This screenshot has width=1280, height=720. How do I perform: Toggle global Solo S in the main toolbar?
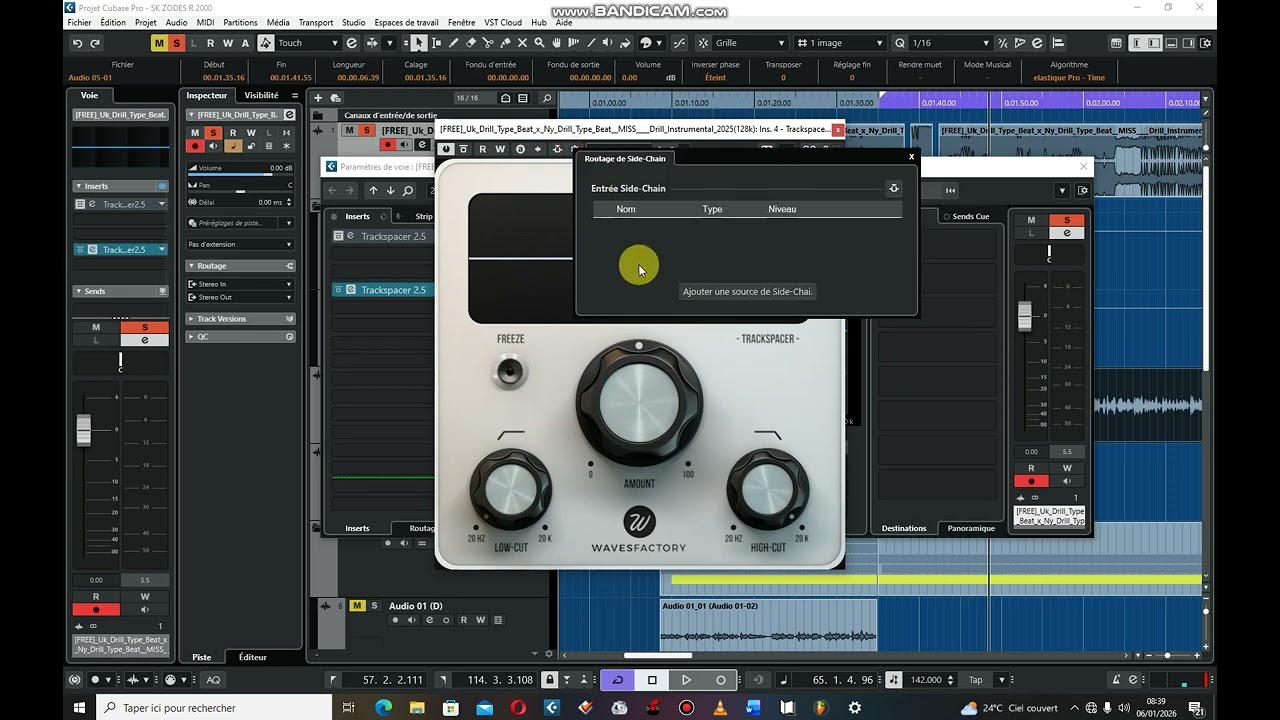pyautogui.click(x=176, y=43)
